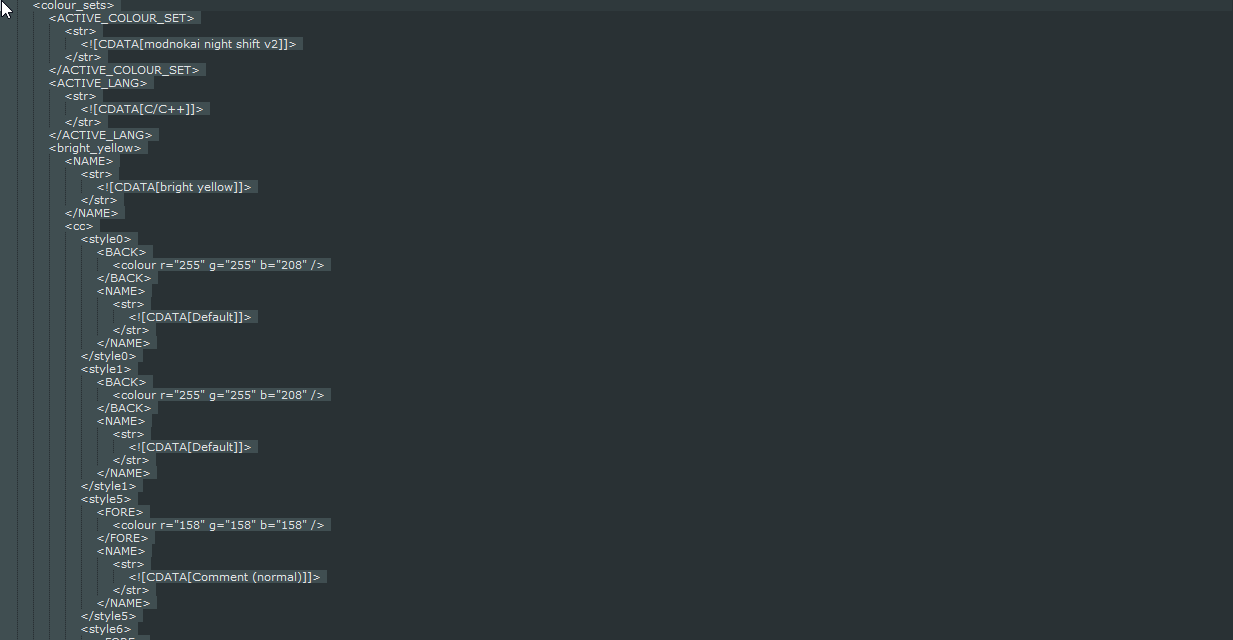Click the closing </ACTIVE_LANG> tag
Viewport: 1233px width, 640px height.
(101, 135)
